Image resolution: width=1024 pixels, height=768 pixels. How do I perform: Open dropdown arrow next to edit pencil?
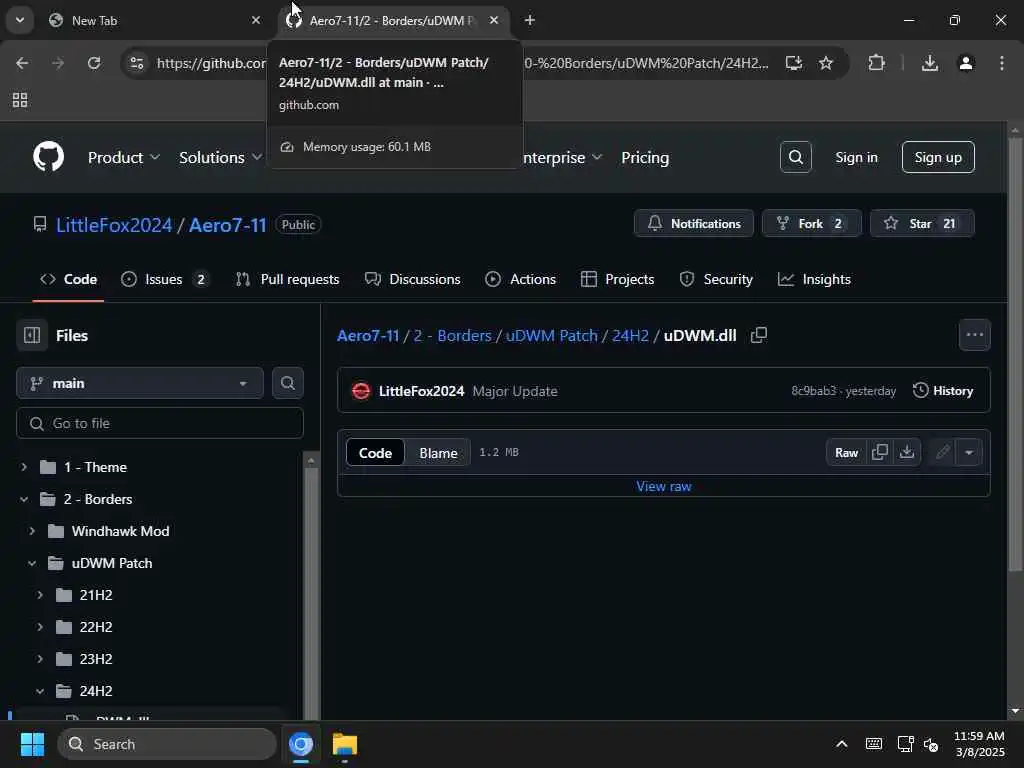pyautogui.click(x=969, y=452)
